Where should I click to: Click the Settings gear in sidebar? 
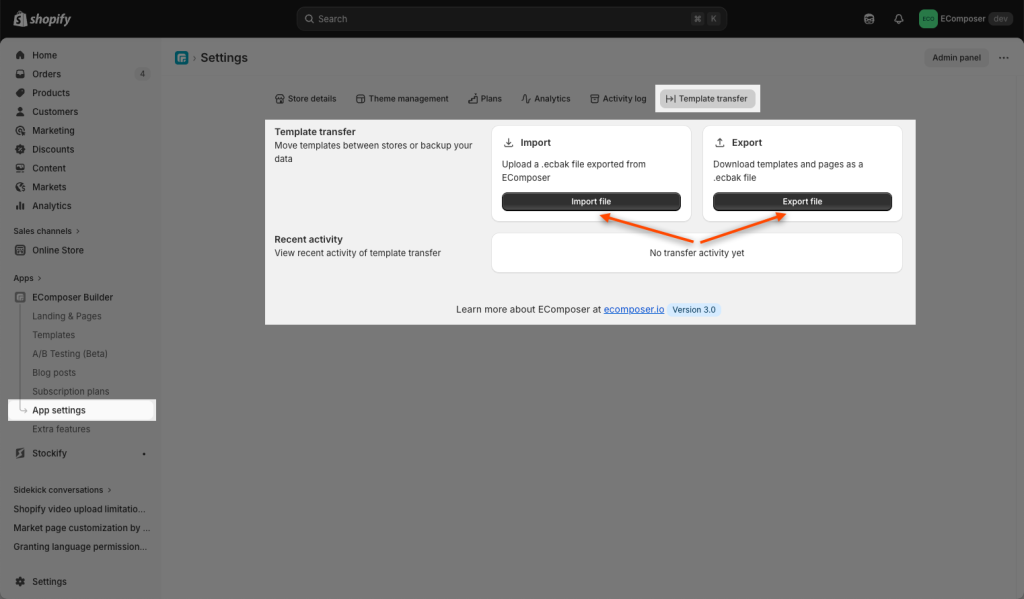click(20, 582)
